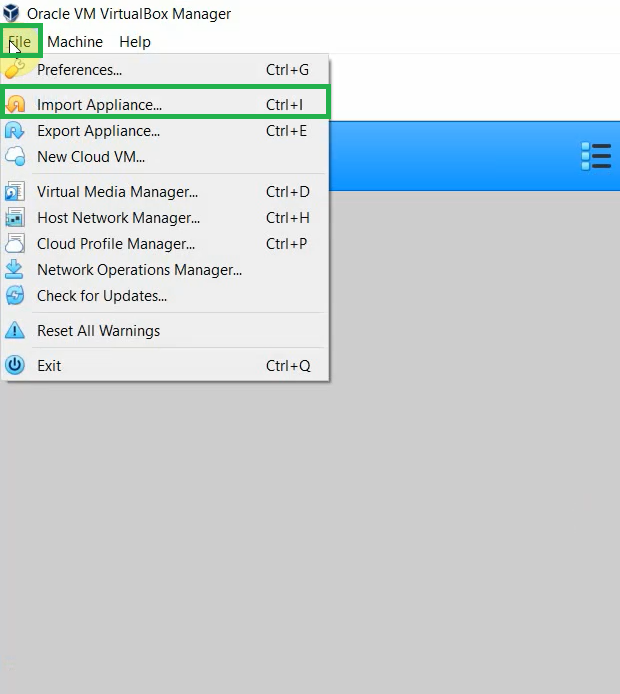This screenshot has width=620, height=694.
Task: Open the Help menu
Action: [x=135, y=42]
